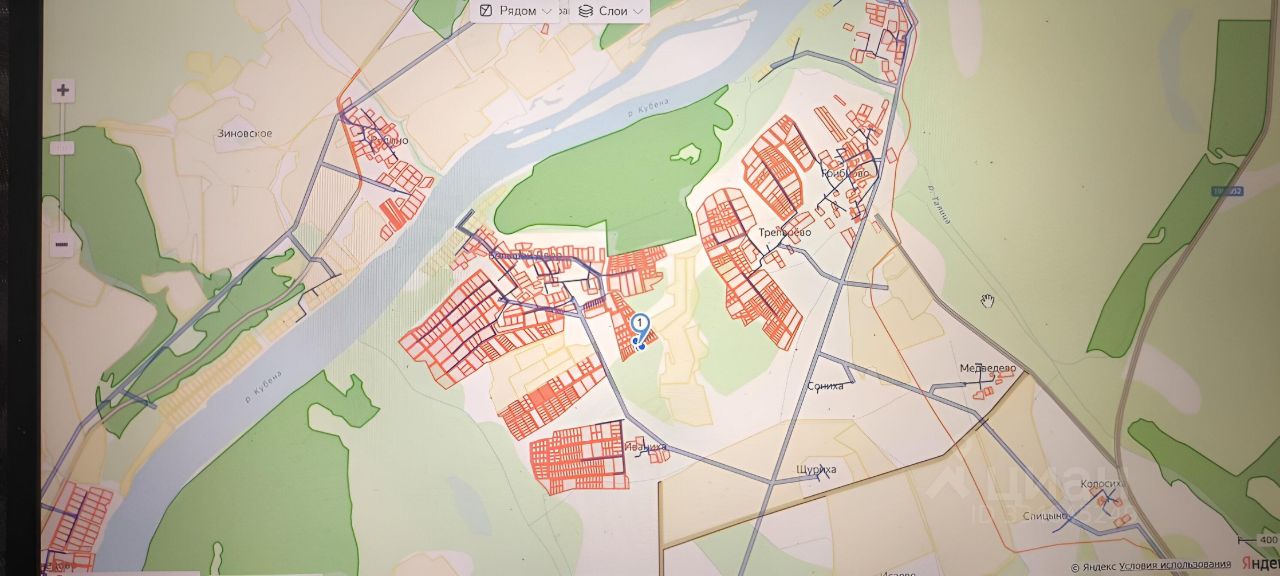Click the road number shield icon
The image size is (1280, 576).
coord(1225,190)
